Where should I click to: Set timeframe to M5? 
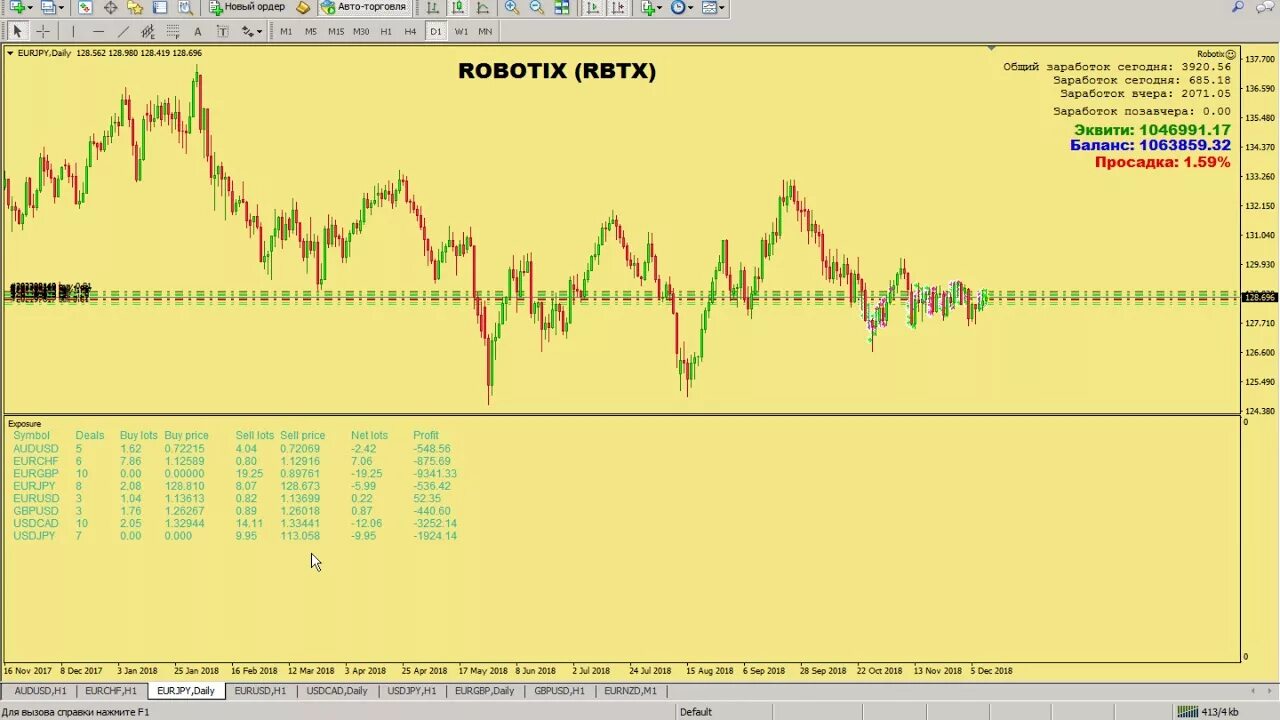[311, 31]
